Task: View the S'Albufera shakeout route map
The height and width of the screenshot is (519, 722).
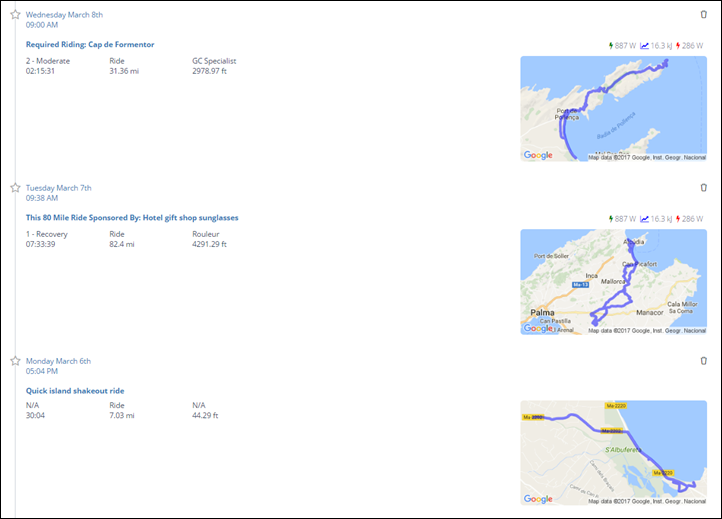Action: (x=613, y=454)
